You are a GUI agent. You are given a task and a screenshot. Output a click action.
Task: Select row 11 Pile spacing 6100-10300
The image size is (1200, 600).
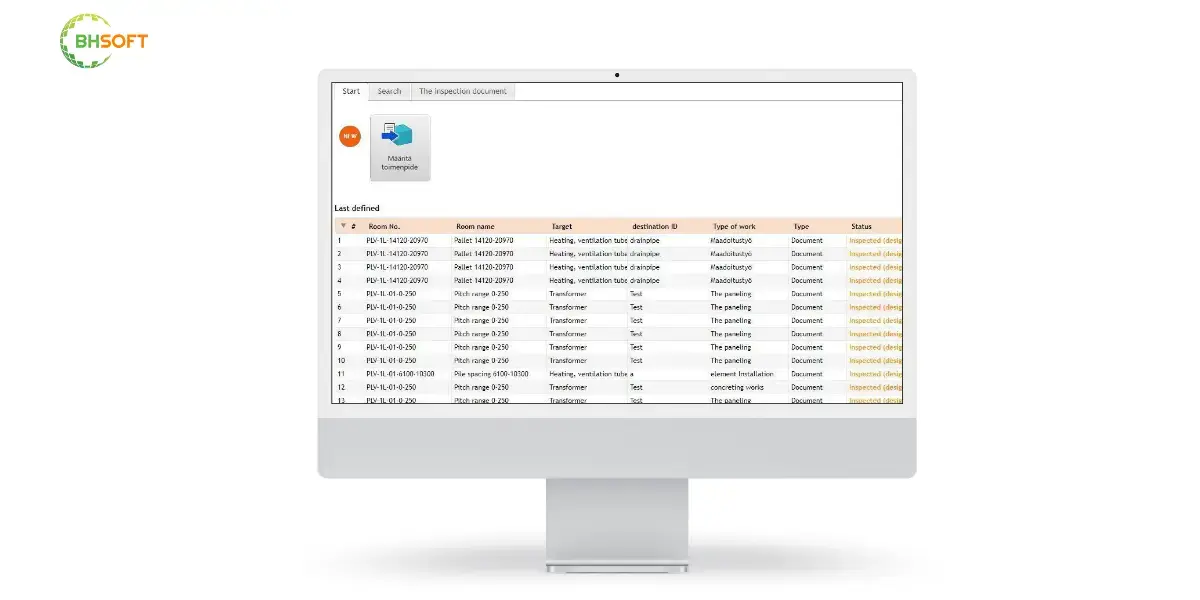pyautogui.click(x=618, y=374)
